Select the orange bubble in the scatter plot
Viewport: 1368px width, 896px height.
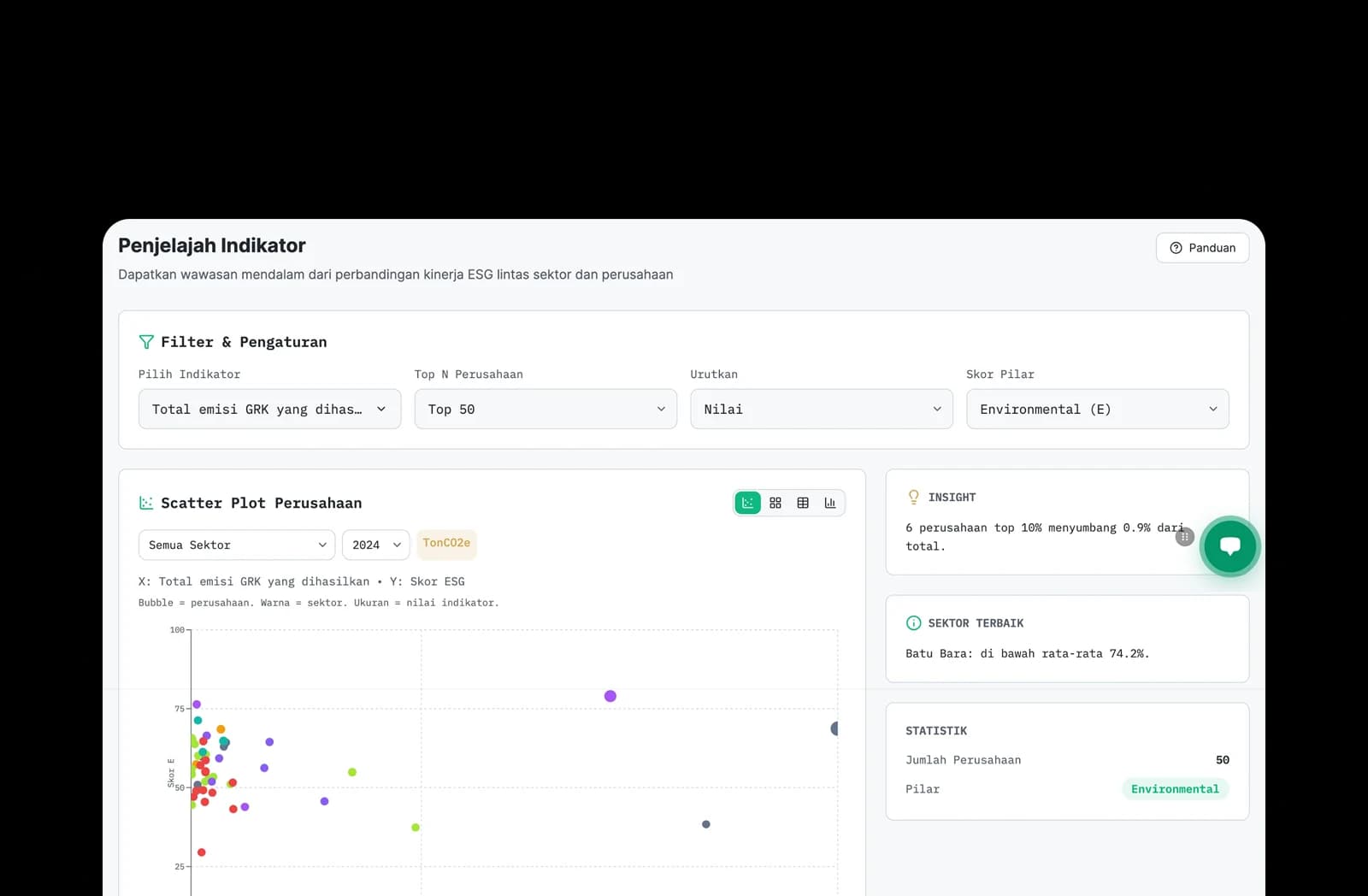[221, 729]
